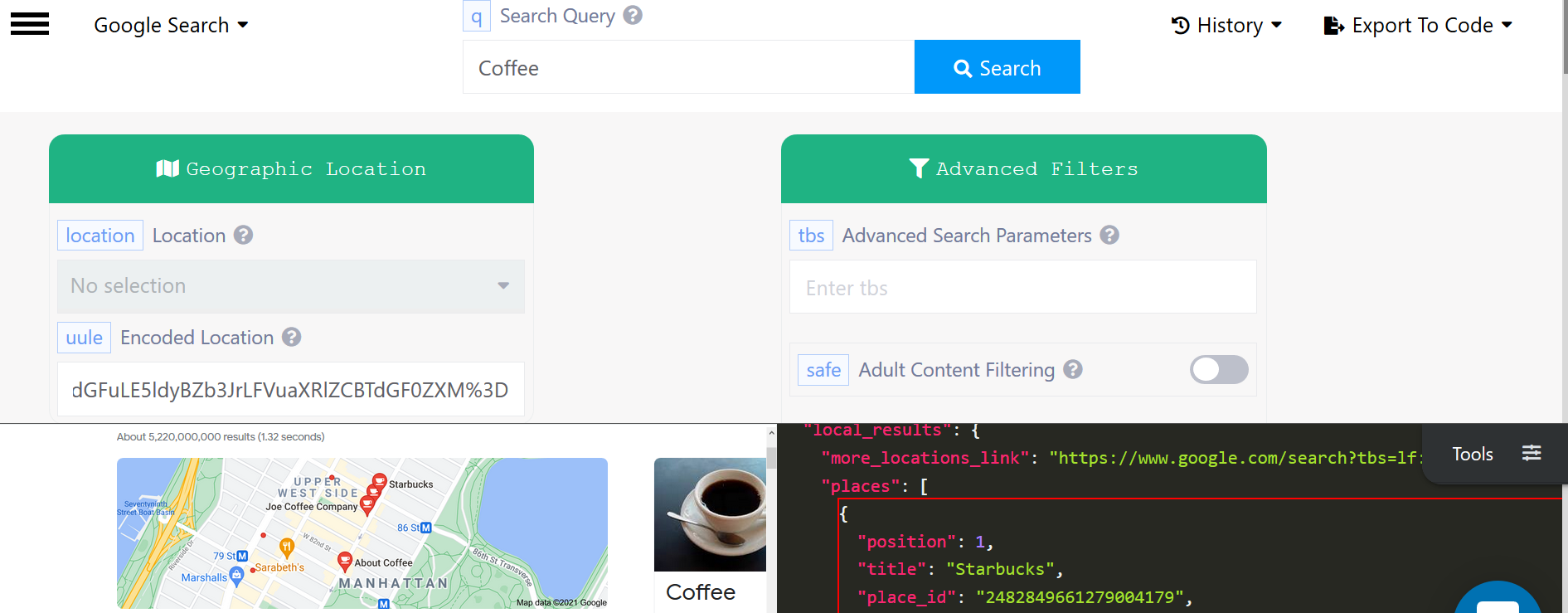
Task: Click the Encoded Location help icon
Action: [x=291, y=338]
